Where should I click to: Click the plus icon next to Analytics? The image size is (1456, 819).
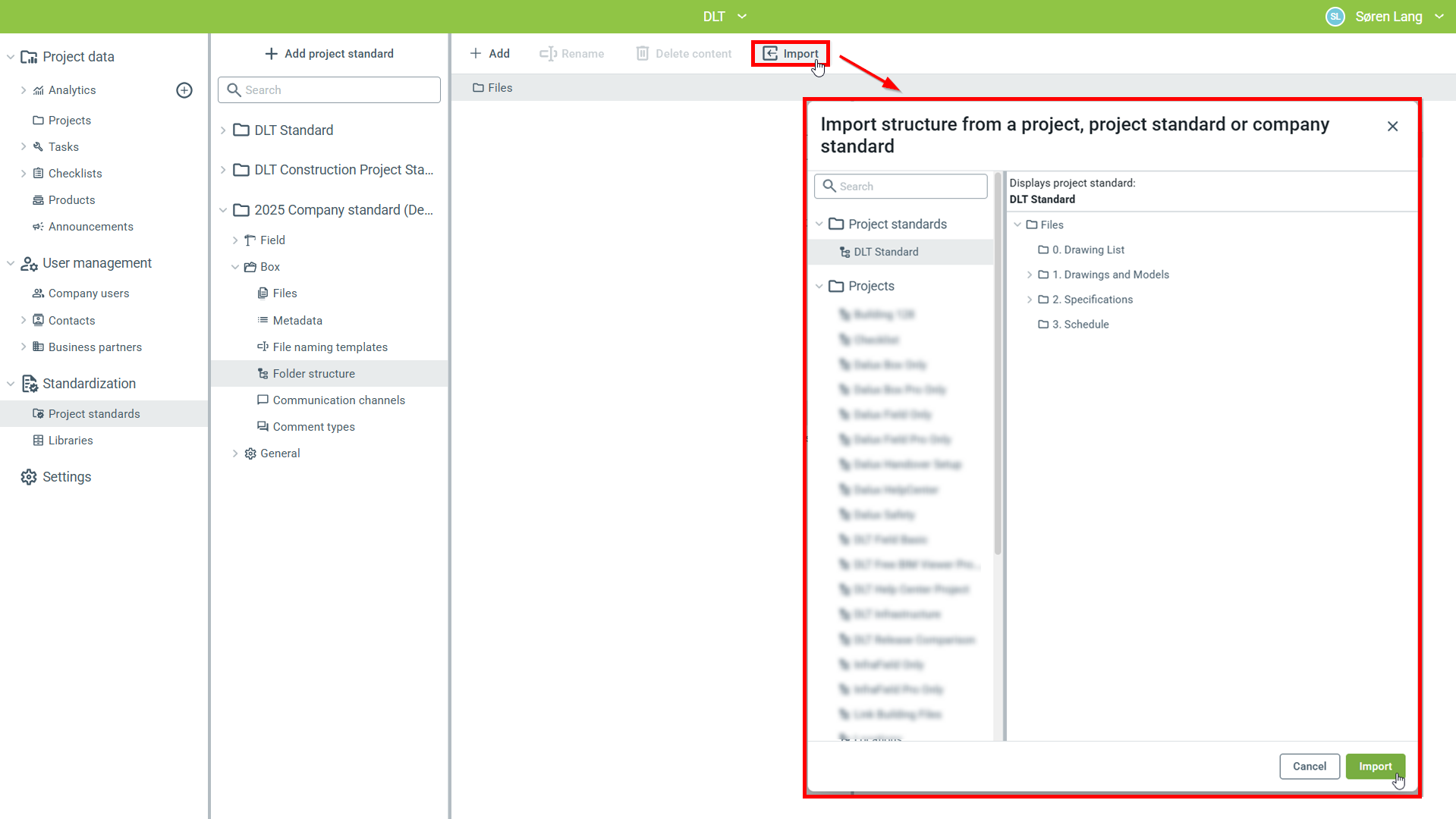(184, 90)
